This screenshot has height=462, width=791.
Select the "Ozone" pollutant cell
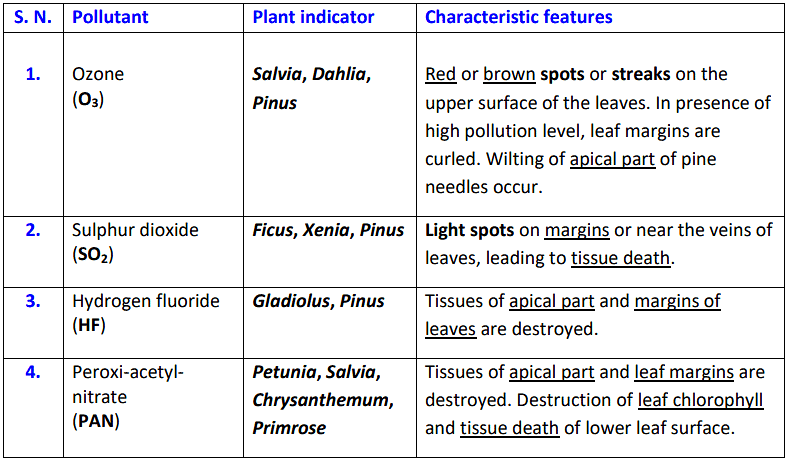[98, 75]
